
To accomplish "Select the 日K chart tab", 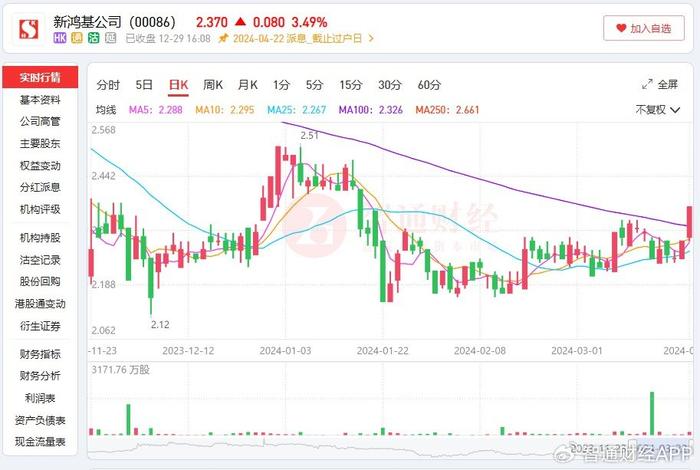I will tap(179, 85).
